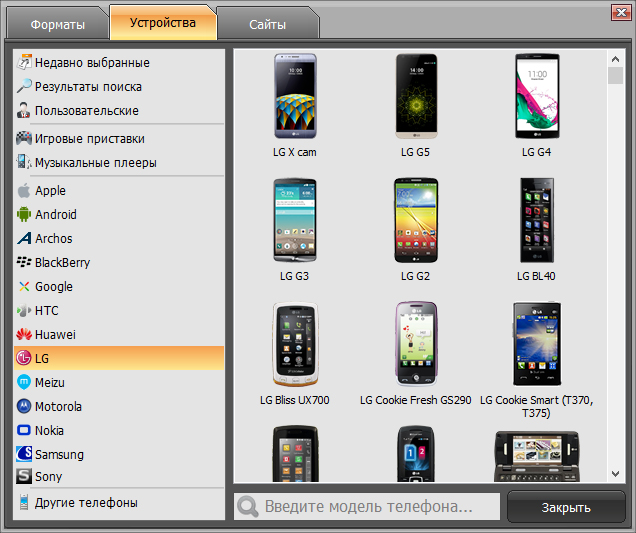Click the phone model search field

[x=367, y=506]
